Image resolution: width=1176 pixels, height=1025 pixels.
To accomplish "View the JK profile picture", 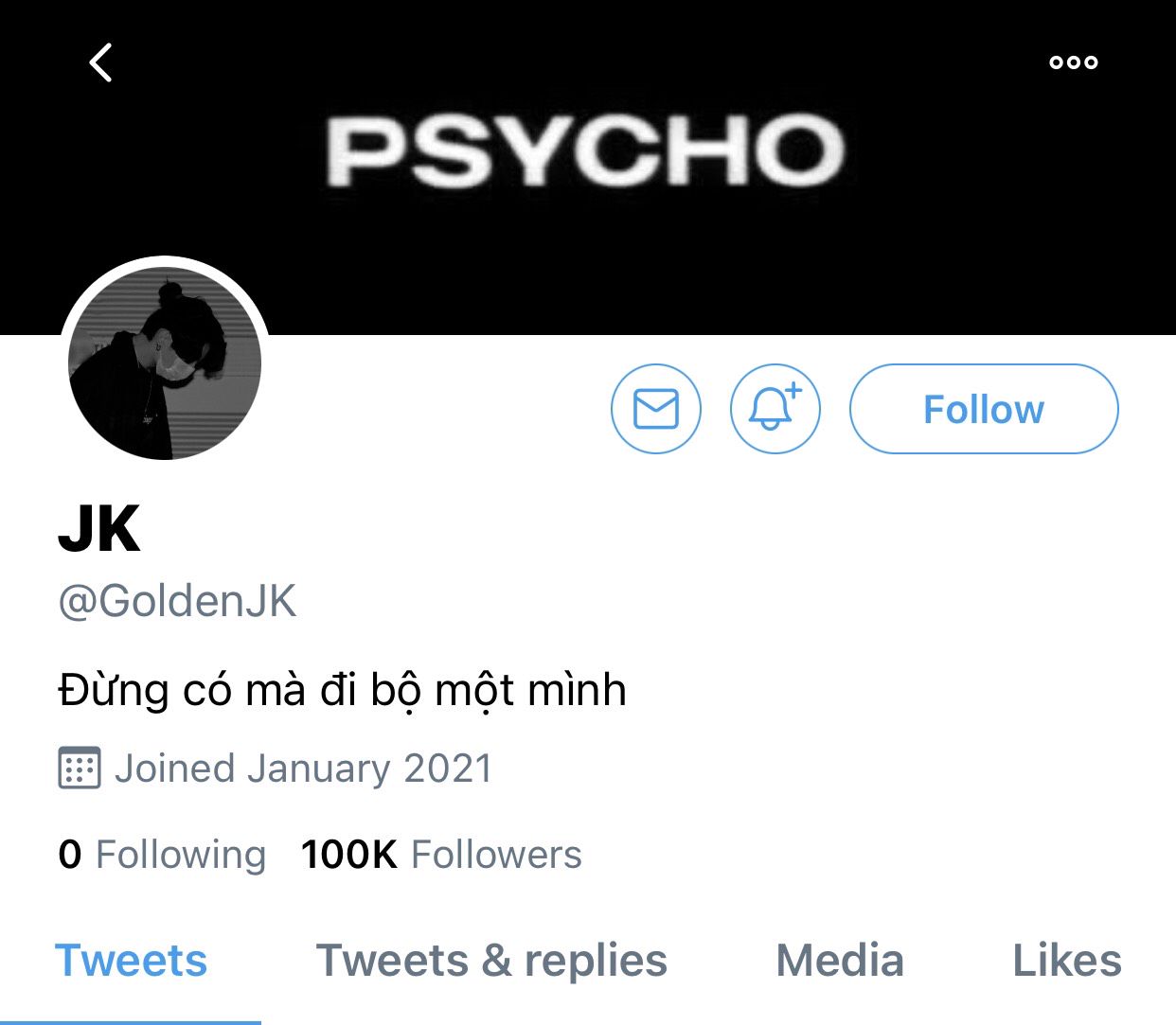I will (165, 363).
